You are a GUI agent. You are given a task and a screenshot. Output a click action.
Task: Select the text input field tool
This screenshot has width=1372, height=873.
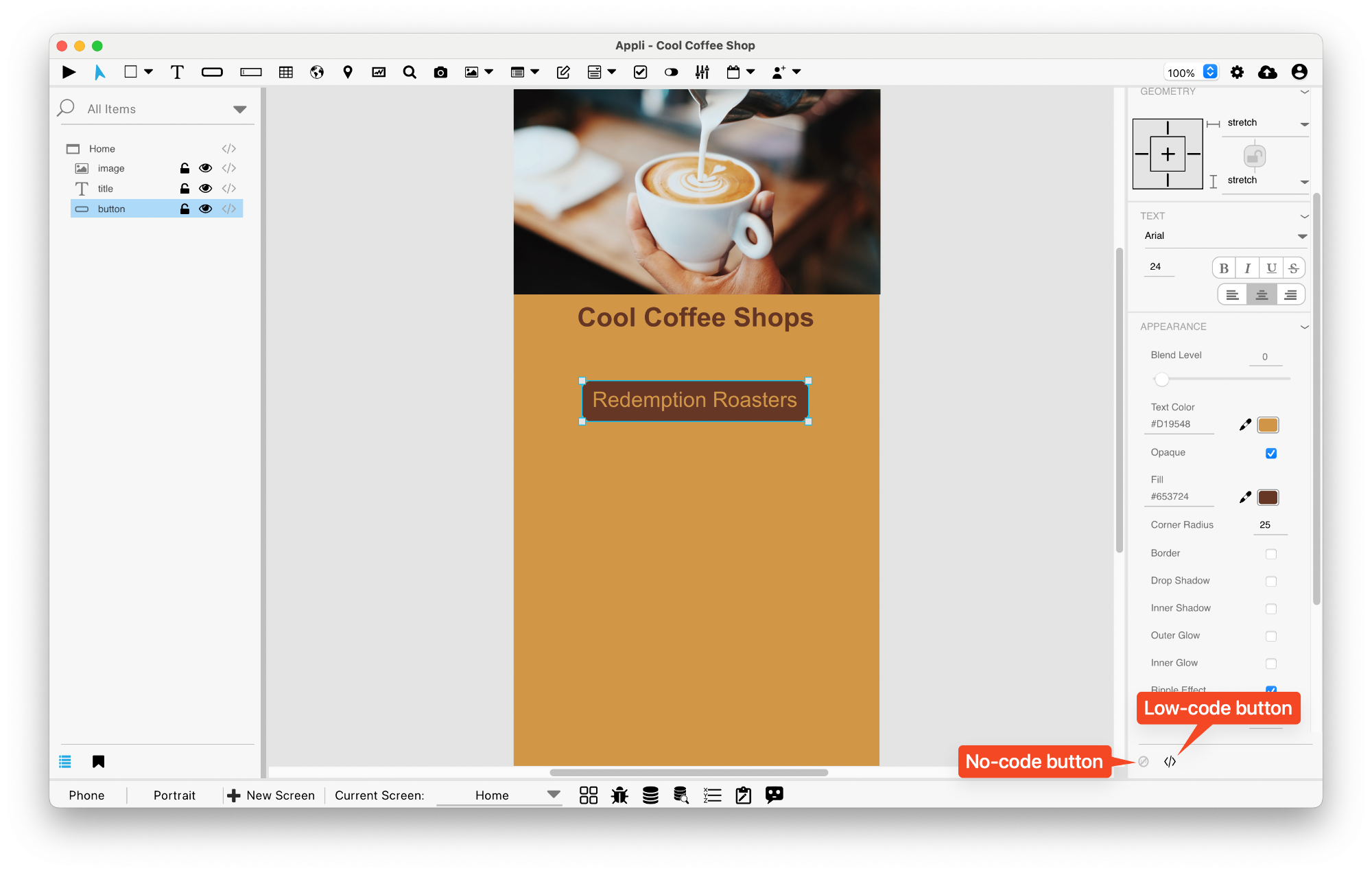pyautogui.click(x=251, y=72)
